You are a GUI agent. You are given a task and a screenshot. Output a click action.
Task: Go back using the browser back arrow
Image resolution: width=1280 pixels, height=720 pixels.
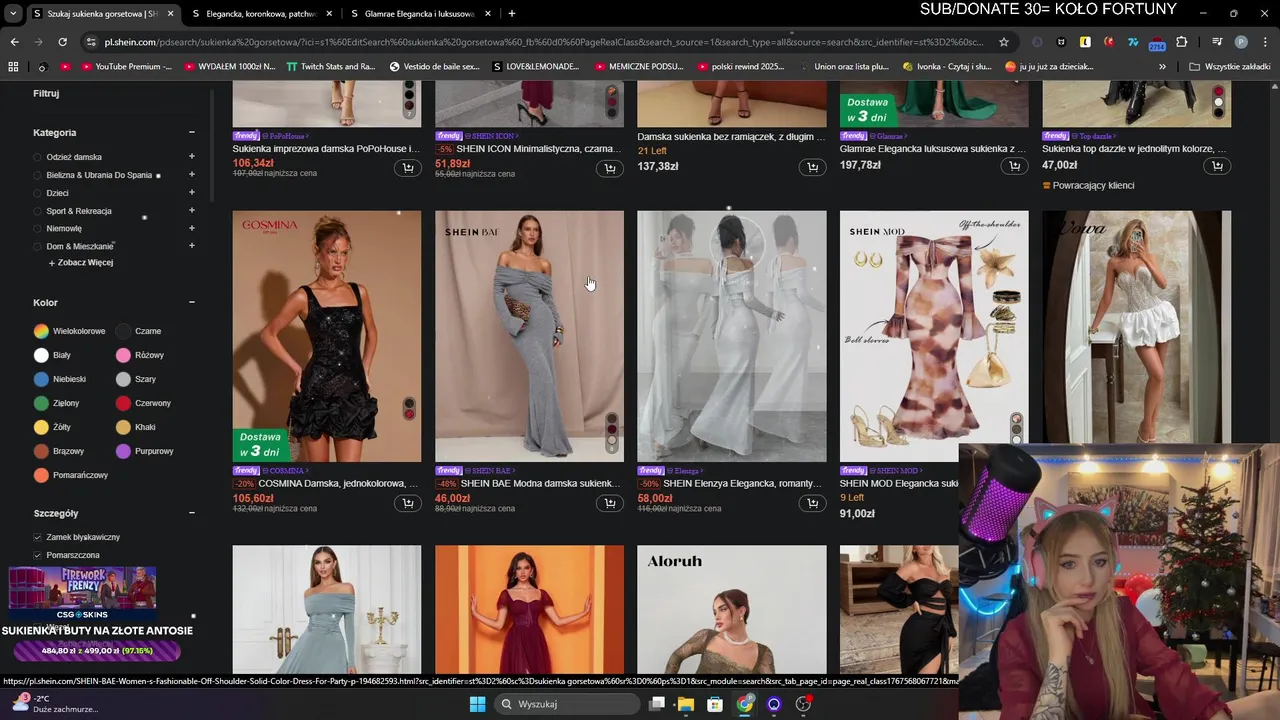coord(14,42)
